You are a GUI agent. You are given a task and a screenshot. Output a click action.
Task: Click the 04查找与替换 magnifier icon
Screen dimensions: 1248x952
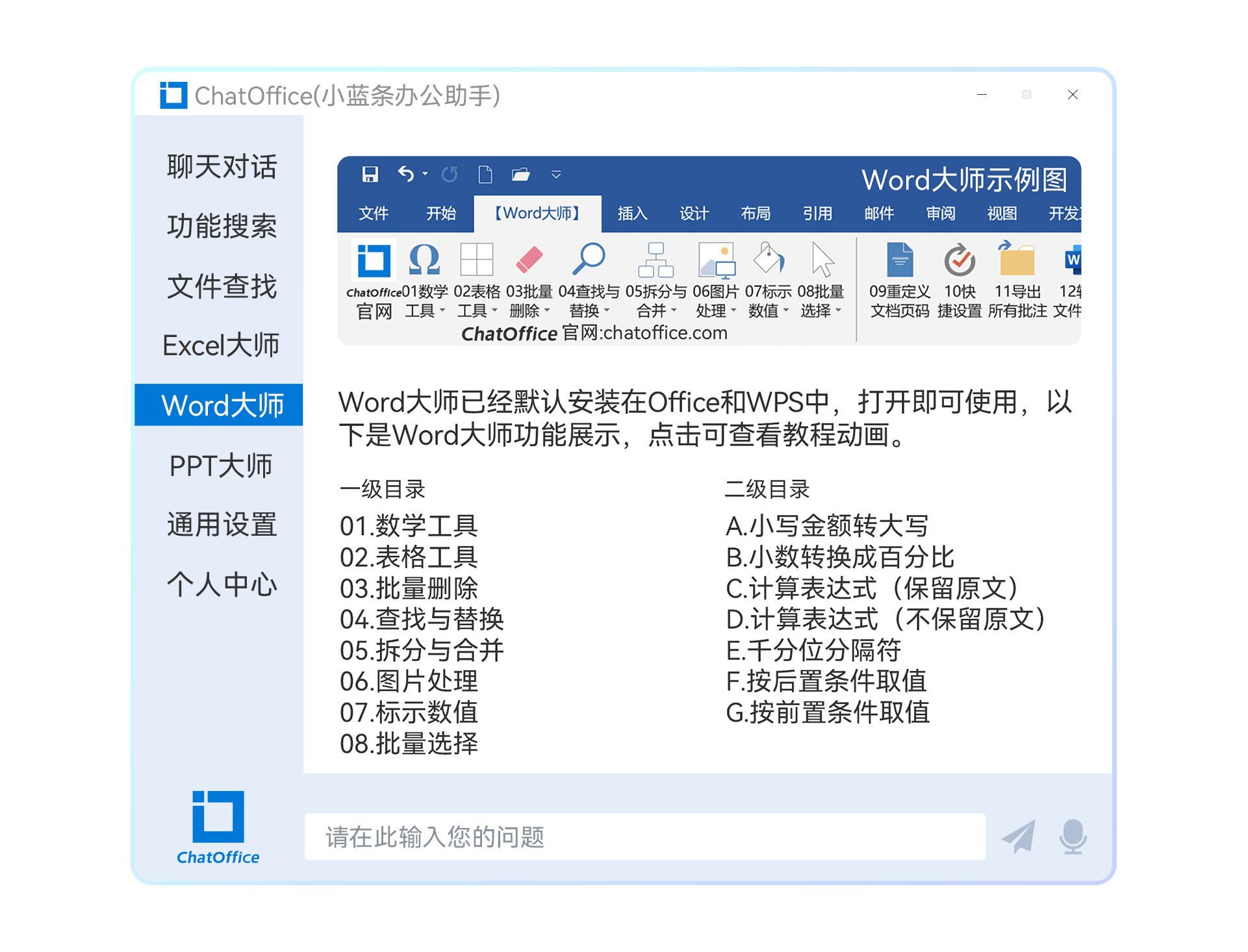(589, 259)
